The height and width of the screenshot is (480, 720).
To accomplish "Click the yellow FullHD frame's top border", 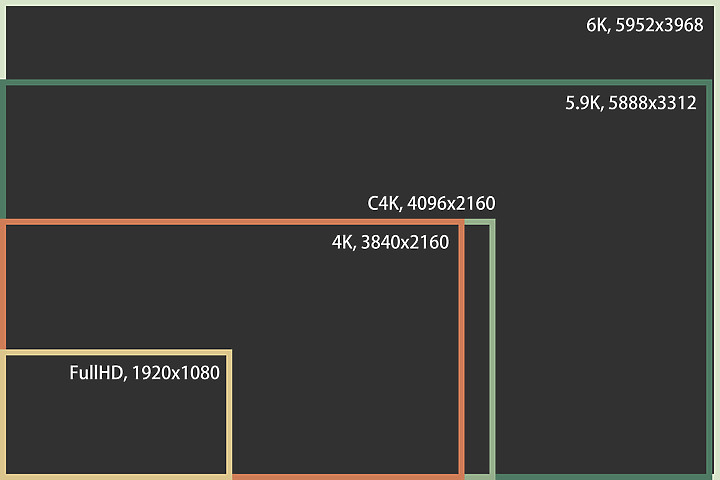I will point(116,352).
